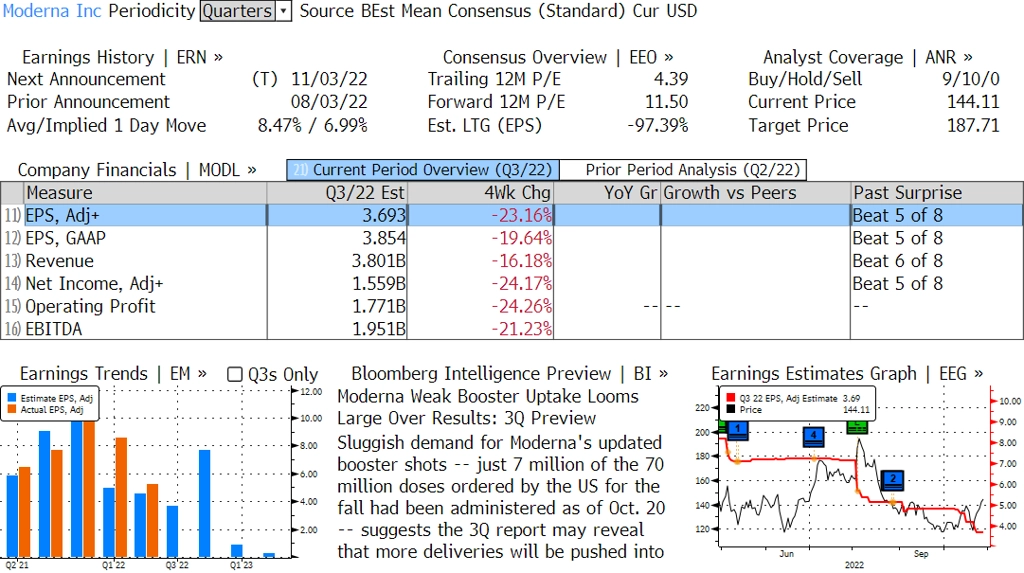Click green earnings marker above price peak

857,427
